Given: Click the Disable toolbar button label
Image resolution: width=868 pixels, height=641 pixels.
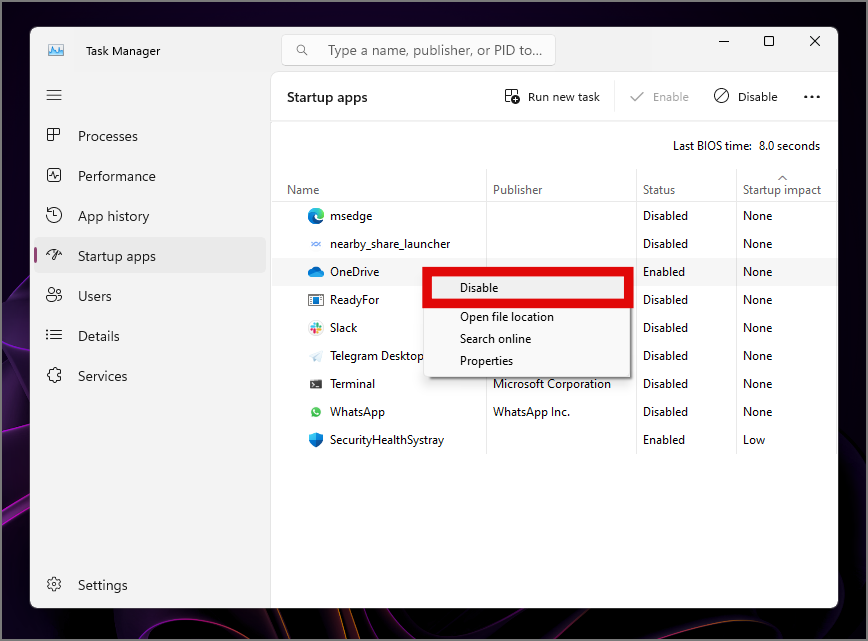Looking at the screenshot, I should point(757,97).
